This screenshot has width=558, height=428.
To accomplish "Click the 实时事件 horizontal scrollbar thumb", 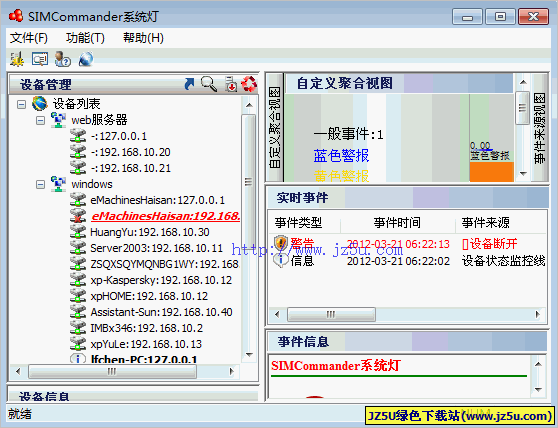I will point(331,315).
